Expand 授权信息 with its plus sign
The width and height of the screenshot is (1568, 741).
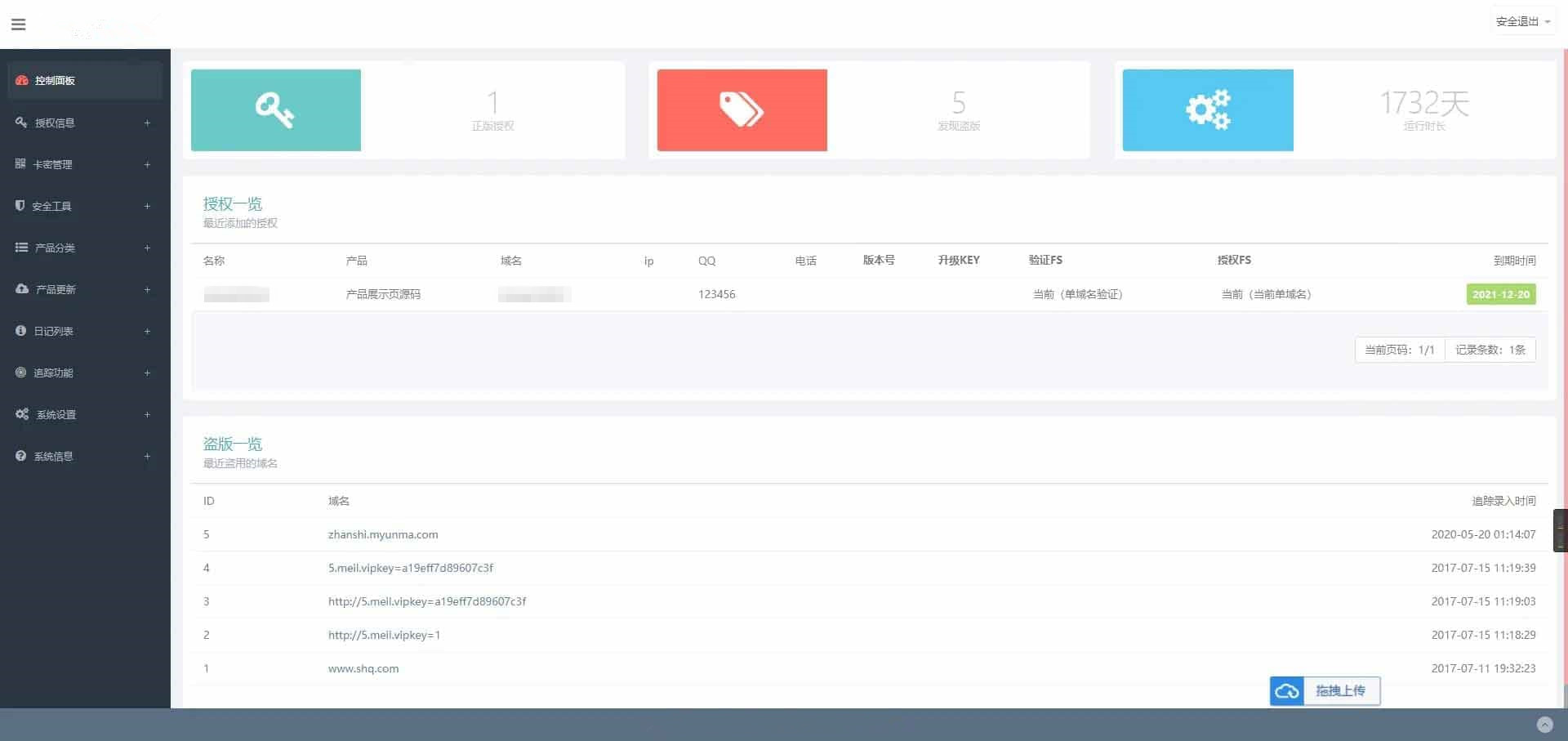[x=147, y=123]
